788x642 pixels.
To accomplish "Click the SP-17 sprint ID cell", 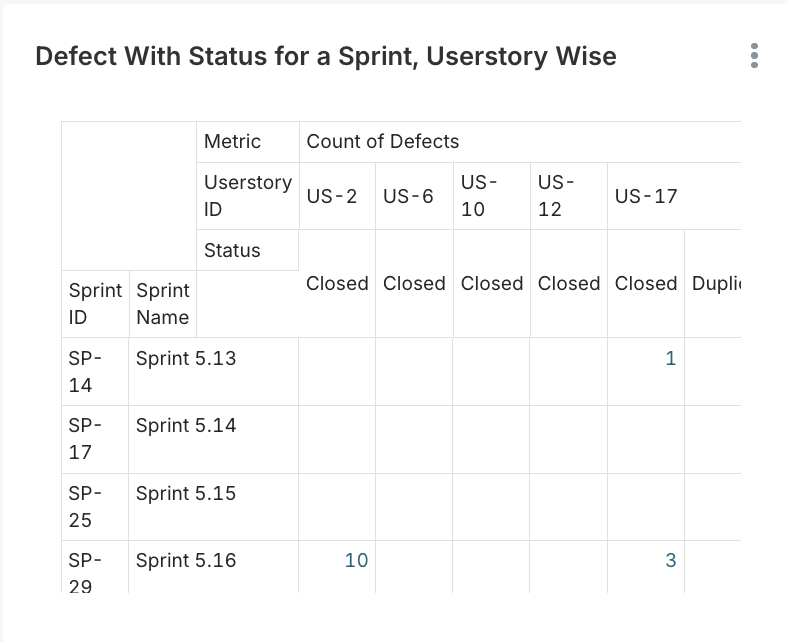I will click(x=85, y=439).
